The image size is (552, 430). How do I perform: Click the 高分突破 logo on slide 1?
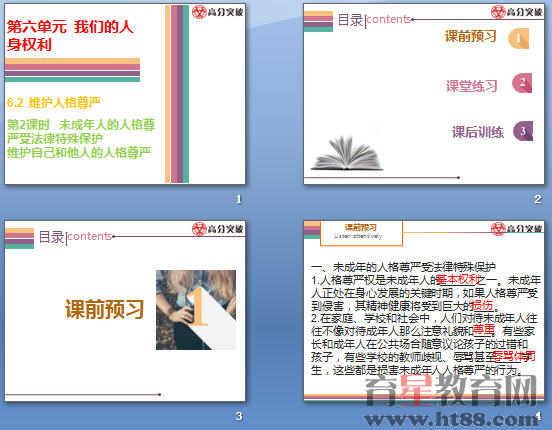coord(218,12)
